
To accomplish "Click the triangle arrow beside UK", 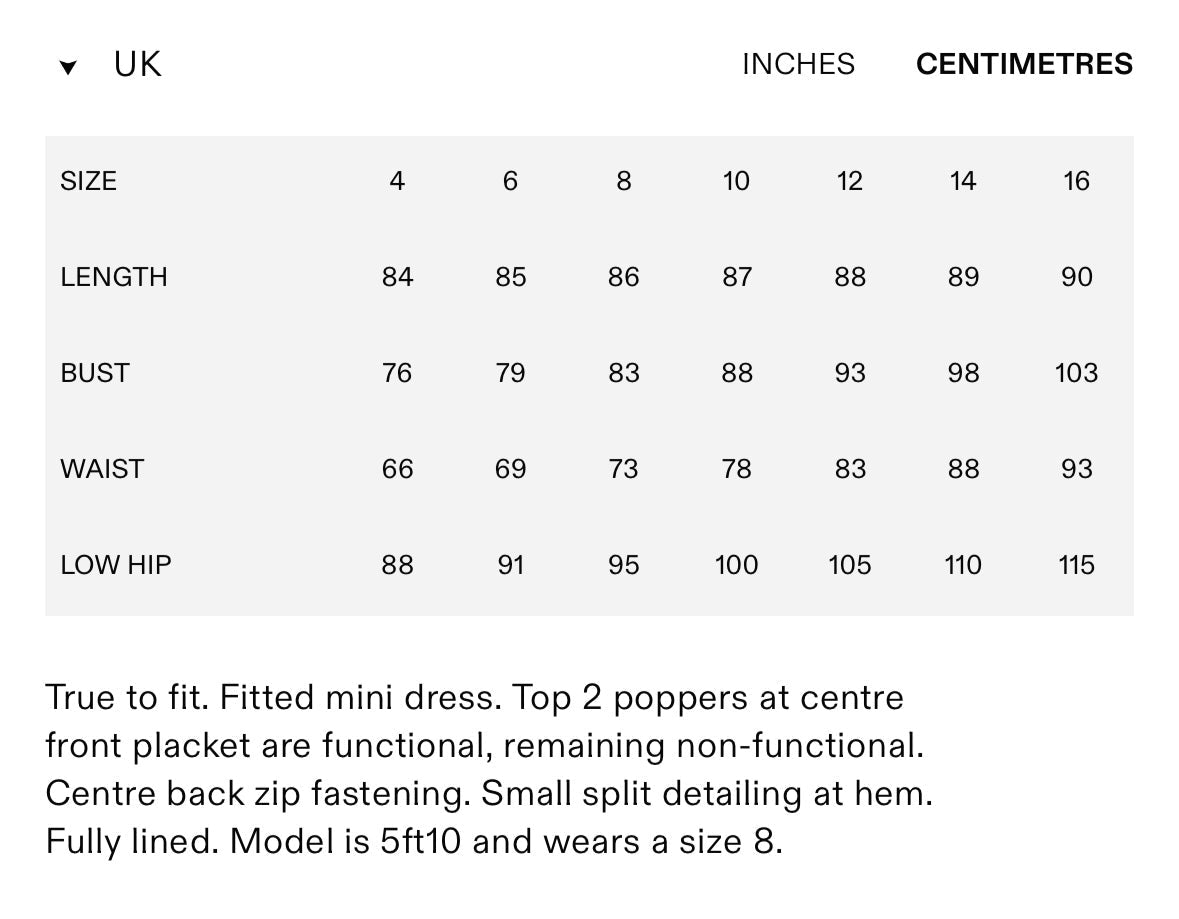I will click(x=68, y=68).
